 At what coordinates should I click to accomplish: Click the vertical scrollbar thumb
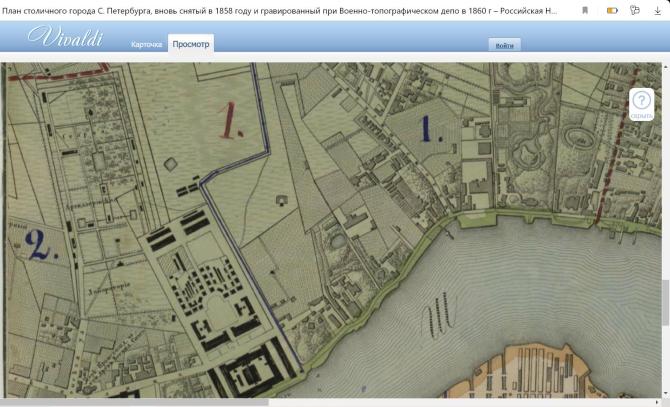point(665,310)
